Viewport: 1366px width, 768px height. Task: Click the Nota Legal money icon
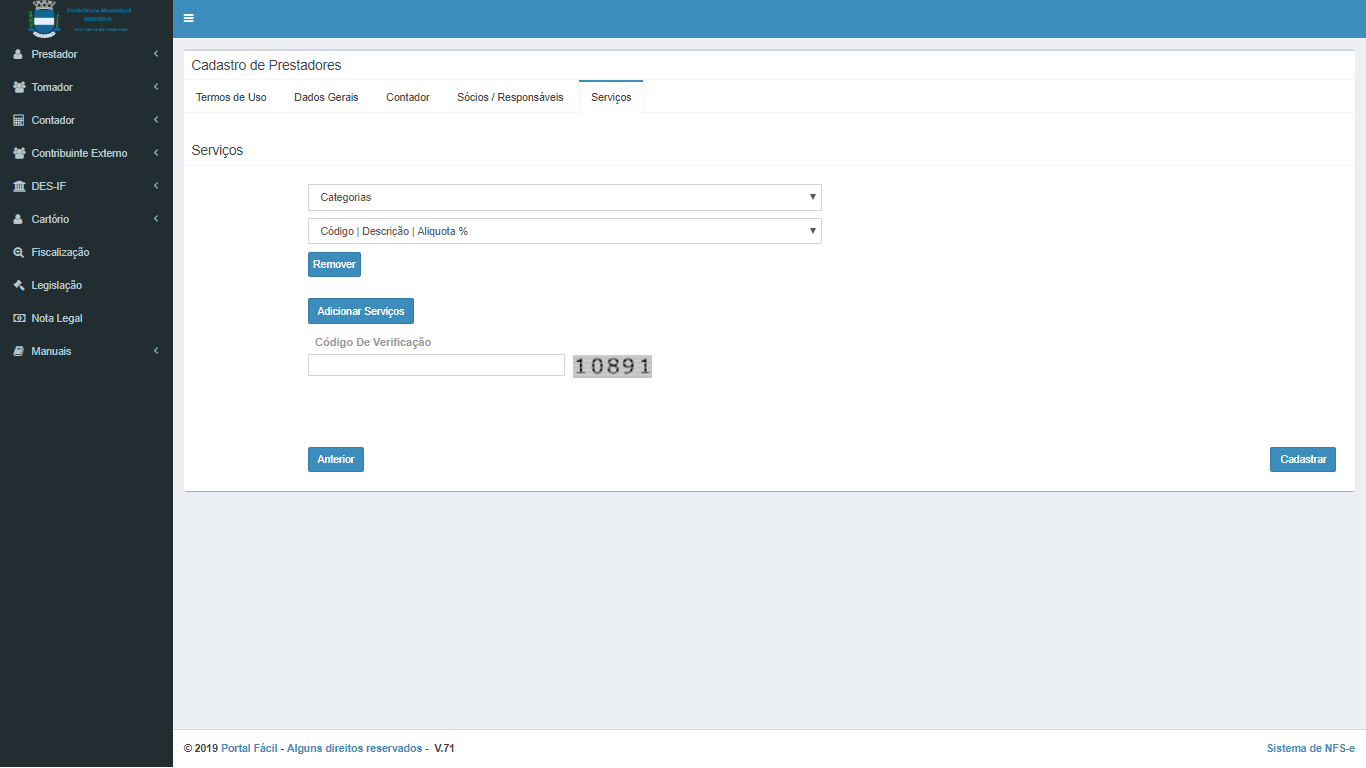[x=18, y=318]
